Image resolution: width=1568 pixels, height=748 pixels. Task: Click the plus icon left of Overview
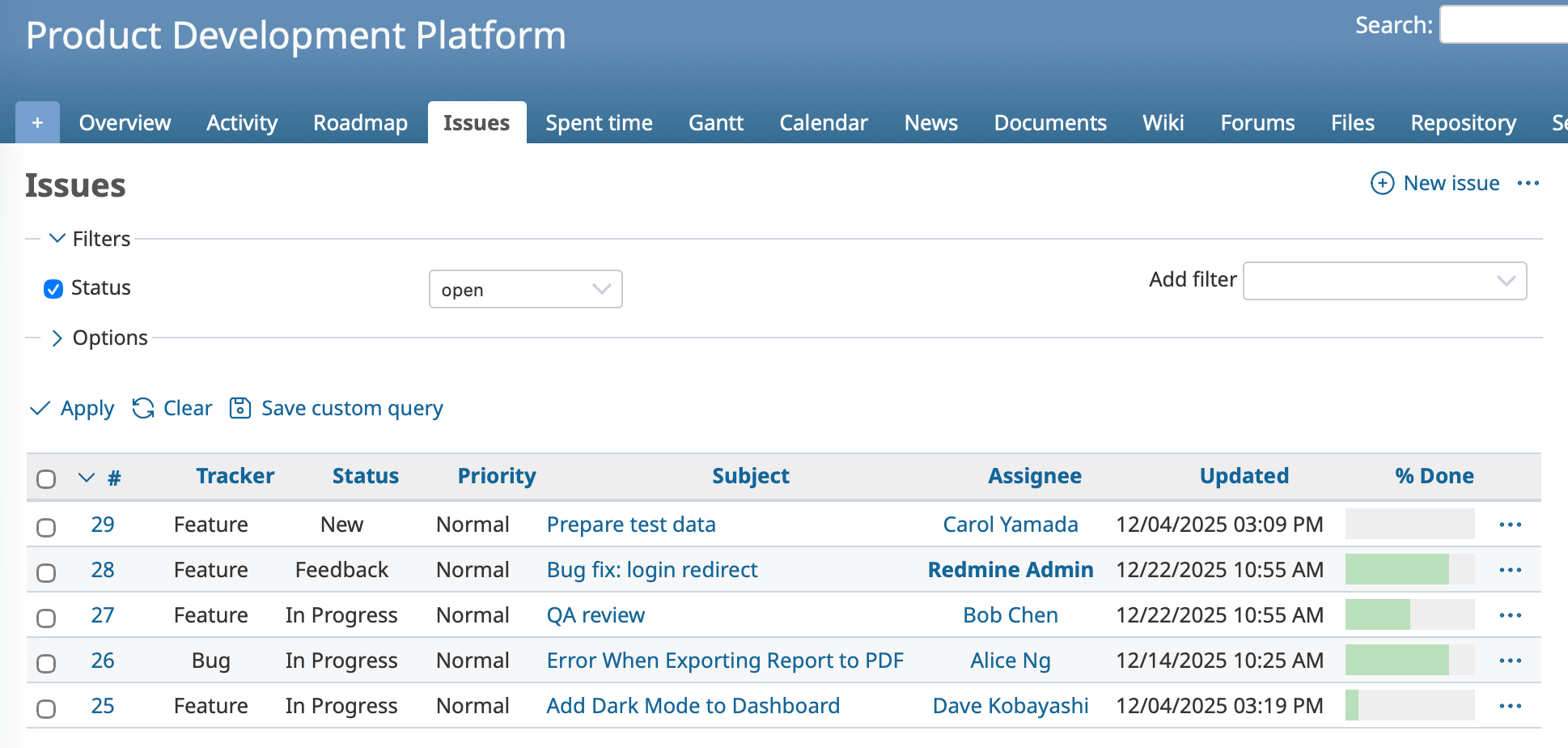[x=37, y=123]
